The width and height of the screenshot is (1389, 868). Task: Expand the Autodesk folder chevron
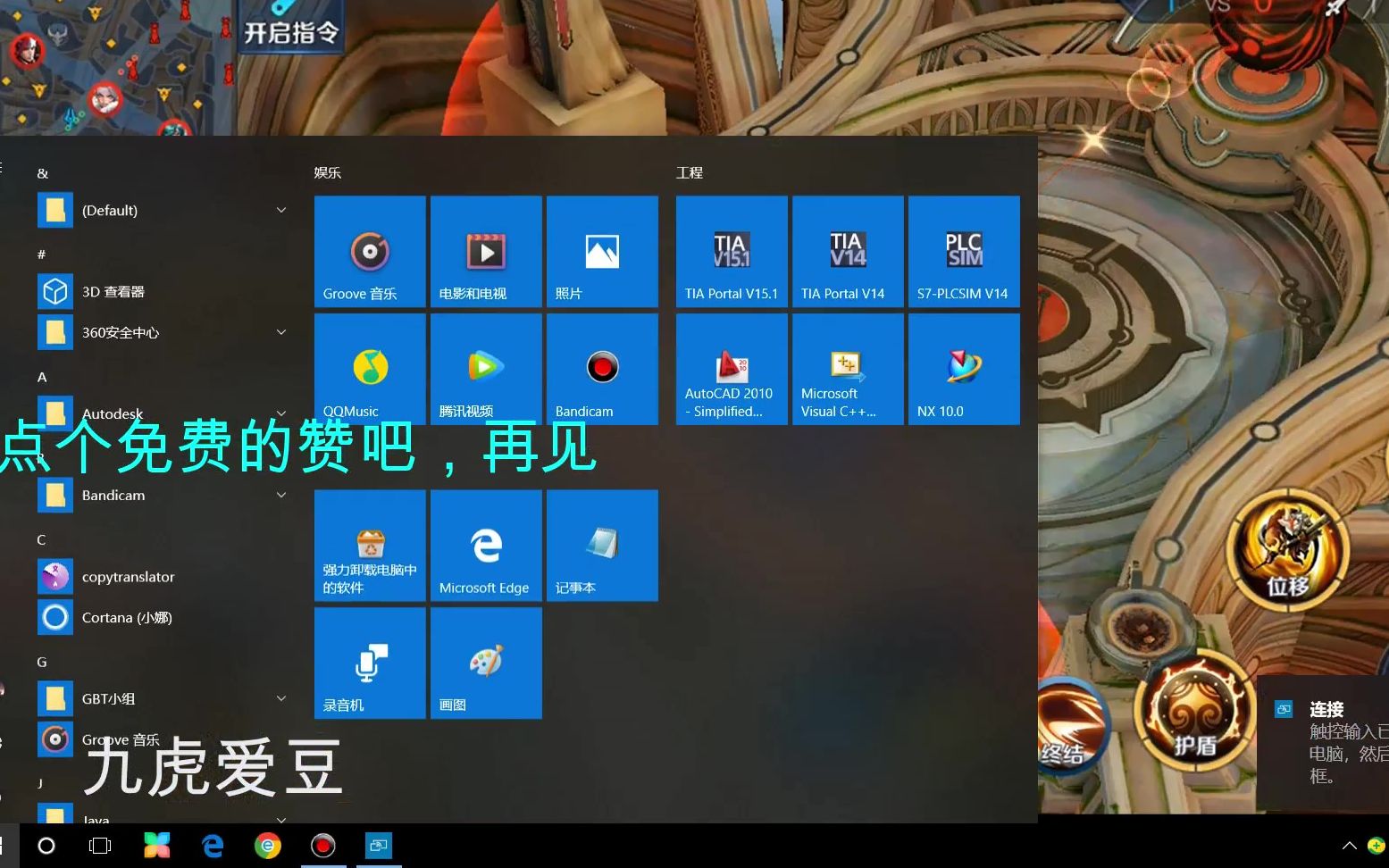(x=281, y=413)
